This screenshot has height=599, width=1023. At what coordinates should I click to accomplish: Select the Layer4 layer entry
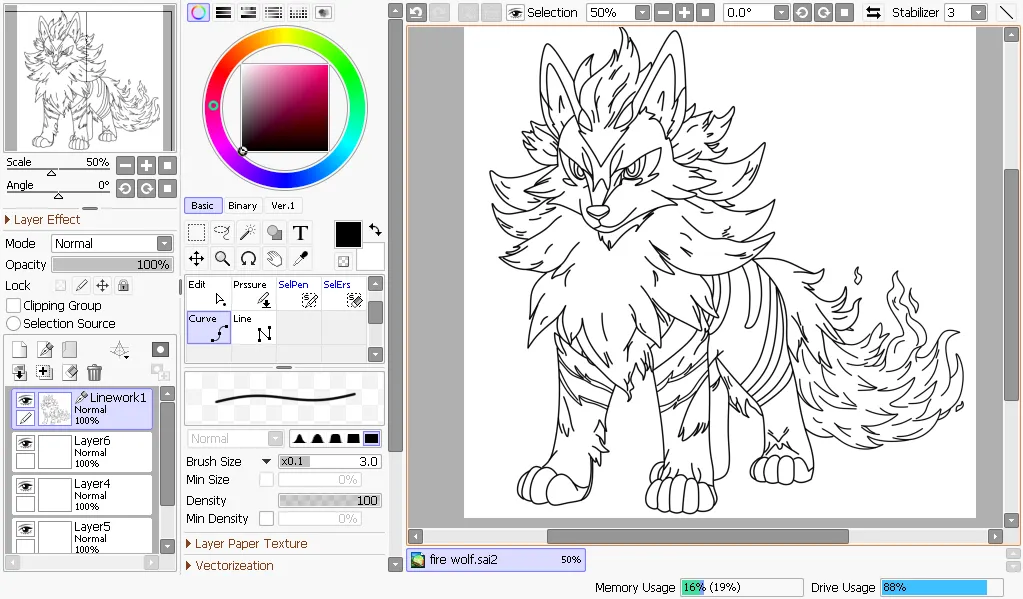point(82,495)
